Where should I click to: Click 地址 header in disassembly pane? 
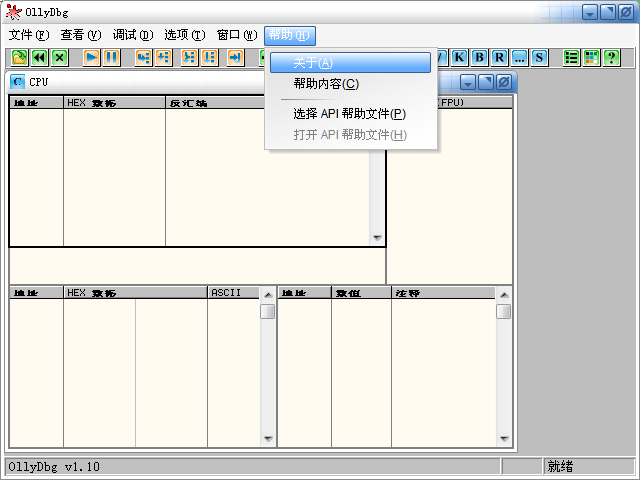(x=36, y=102)
